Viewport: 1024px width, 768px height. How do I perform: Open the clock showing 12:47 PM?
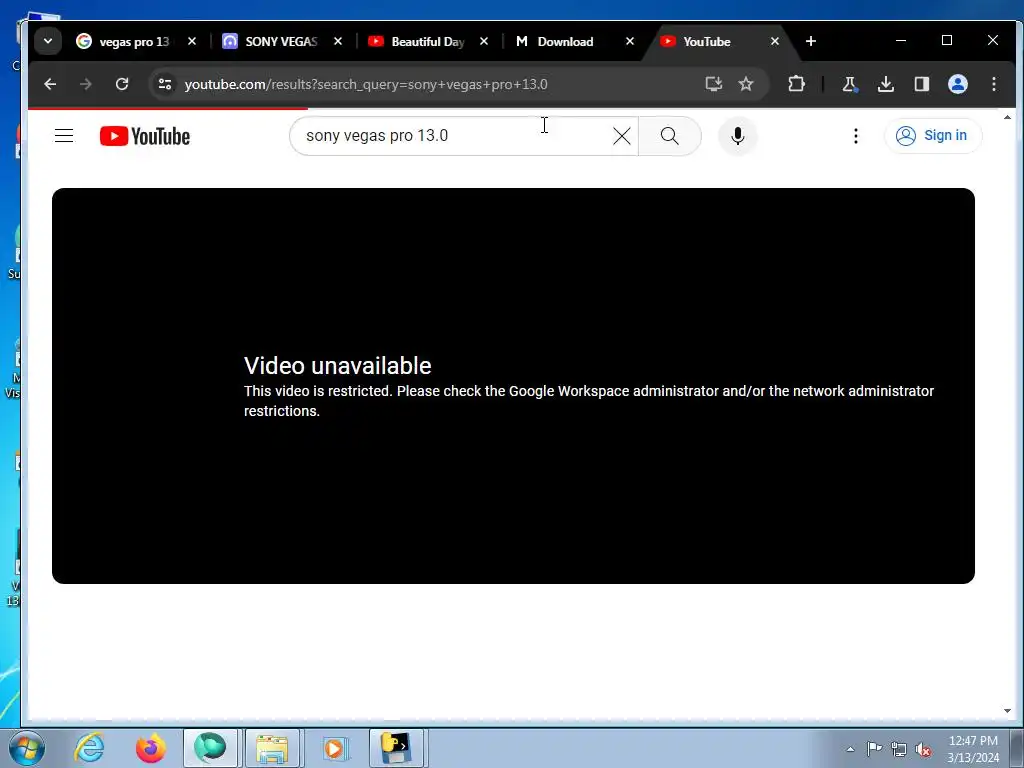point(973,749)
